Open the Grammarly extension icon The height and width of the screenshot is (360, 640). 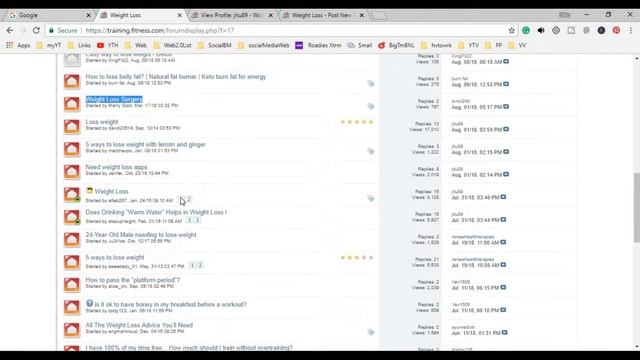[x=526, y=30]
